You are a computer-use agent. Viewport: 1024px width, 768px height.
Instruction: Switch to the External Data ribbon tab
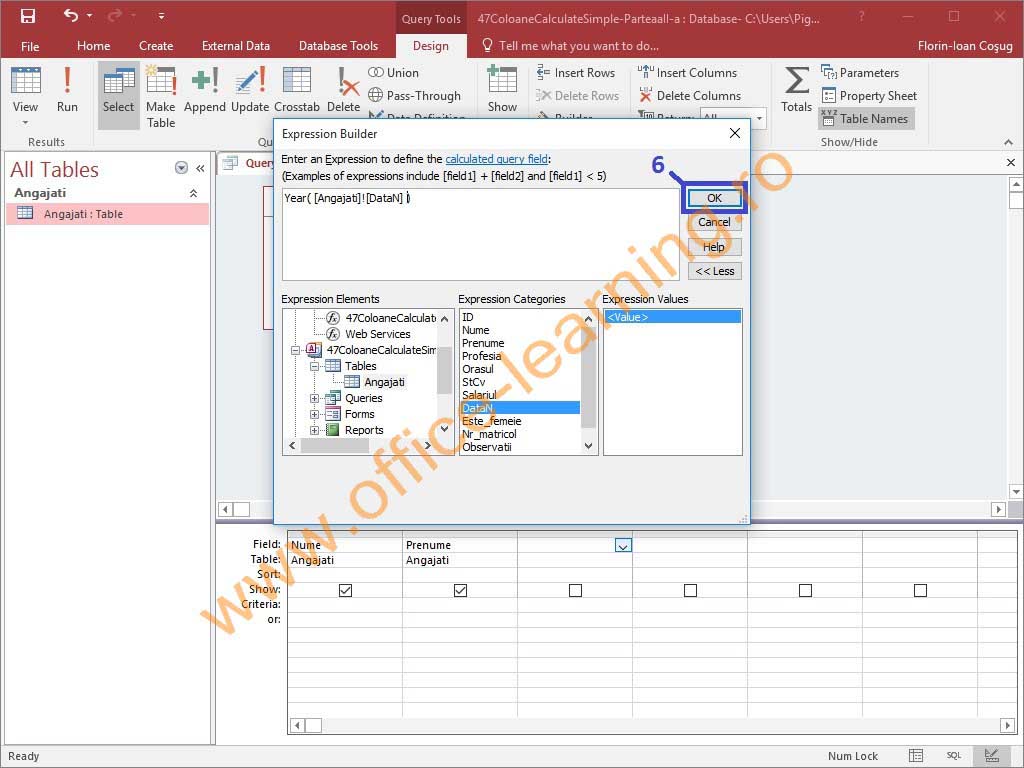236,46
